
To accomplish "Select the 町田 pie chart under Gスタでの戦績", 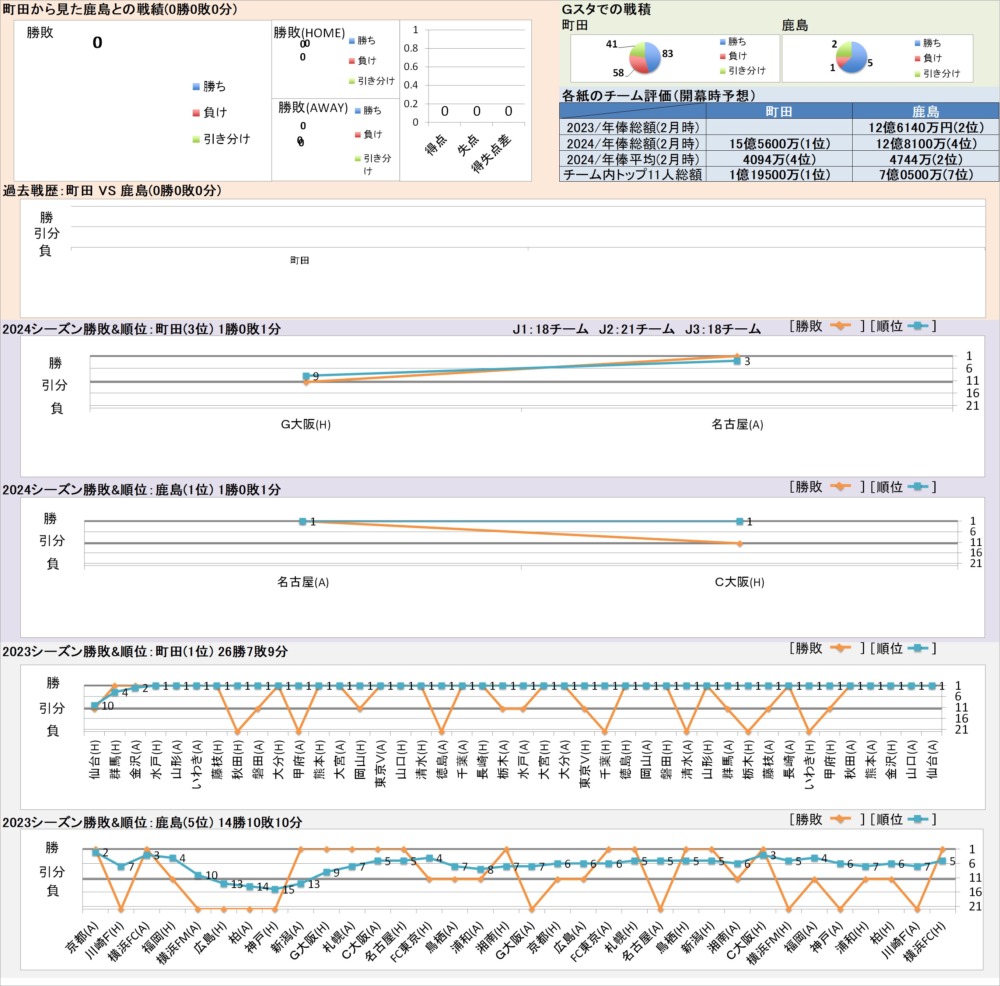I will click(645, 58).
